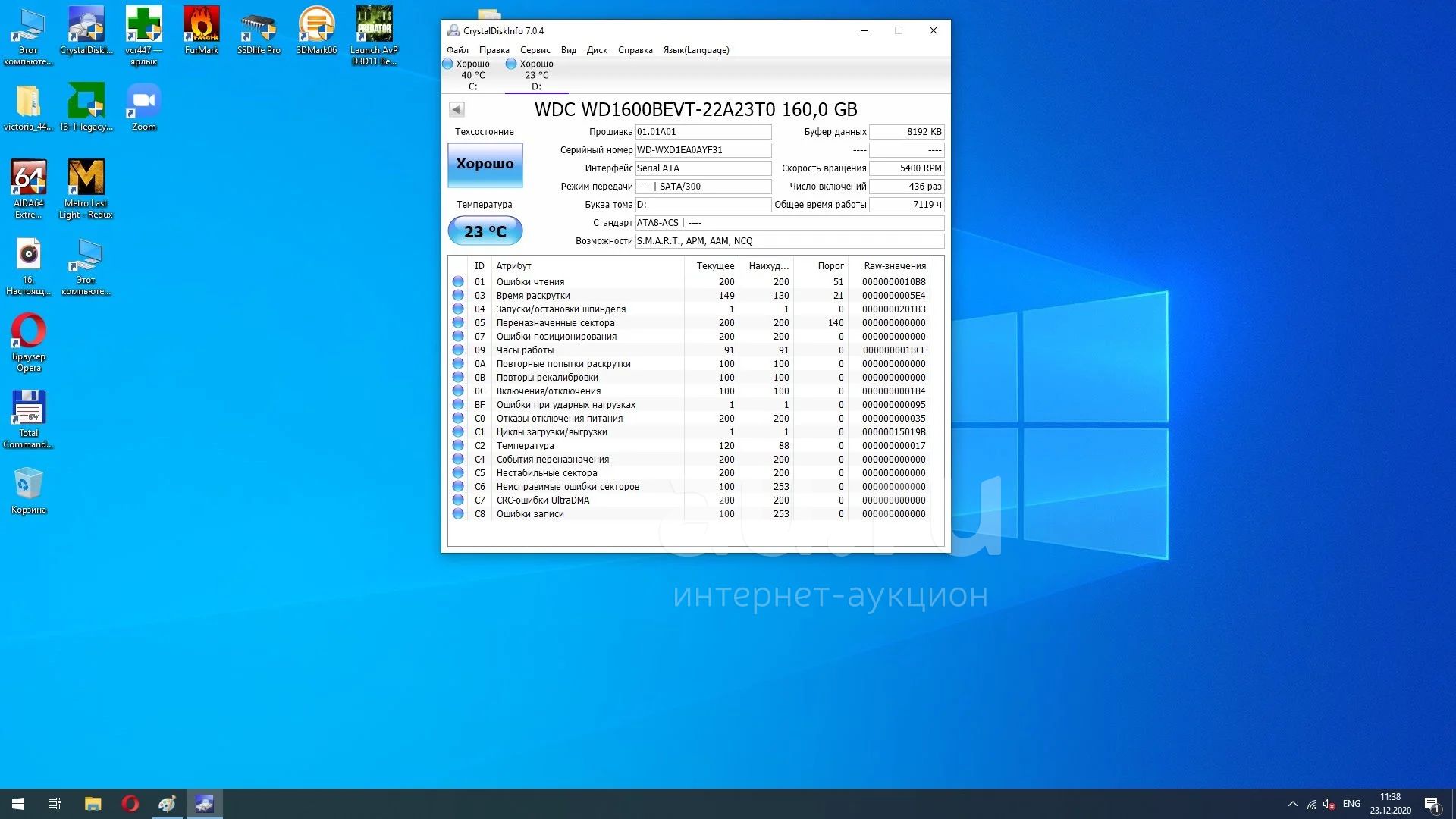The image size is (1456, 819).
Task: Open the victoria_44 folder on desktop
Action: 28,107
